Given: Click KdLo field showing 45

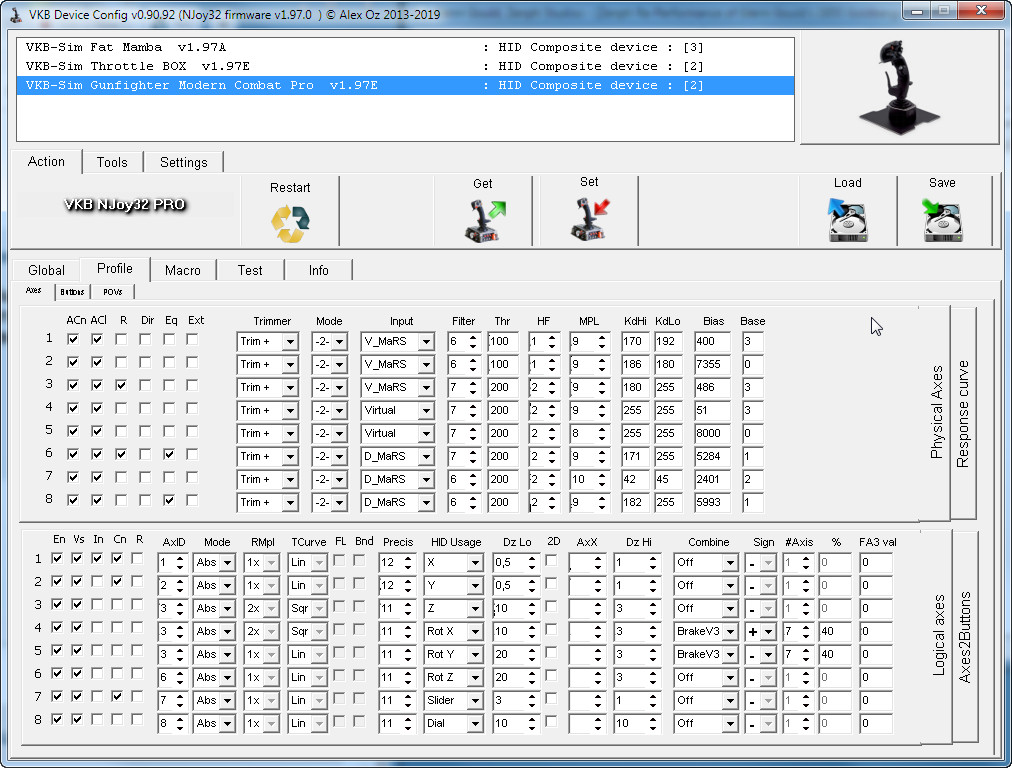Looking at the screenshot, I should point(668,480).
